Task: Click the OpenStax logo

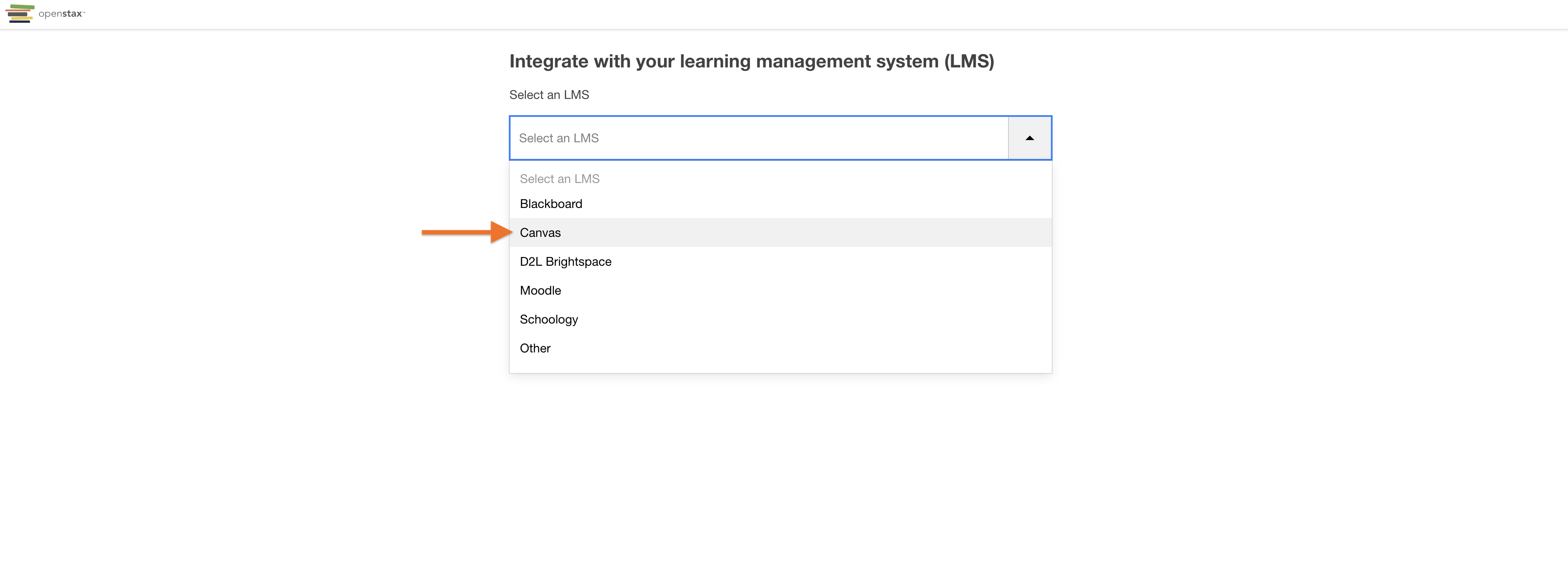Action: tap(45, 14)
